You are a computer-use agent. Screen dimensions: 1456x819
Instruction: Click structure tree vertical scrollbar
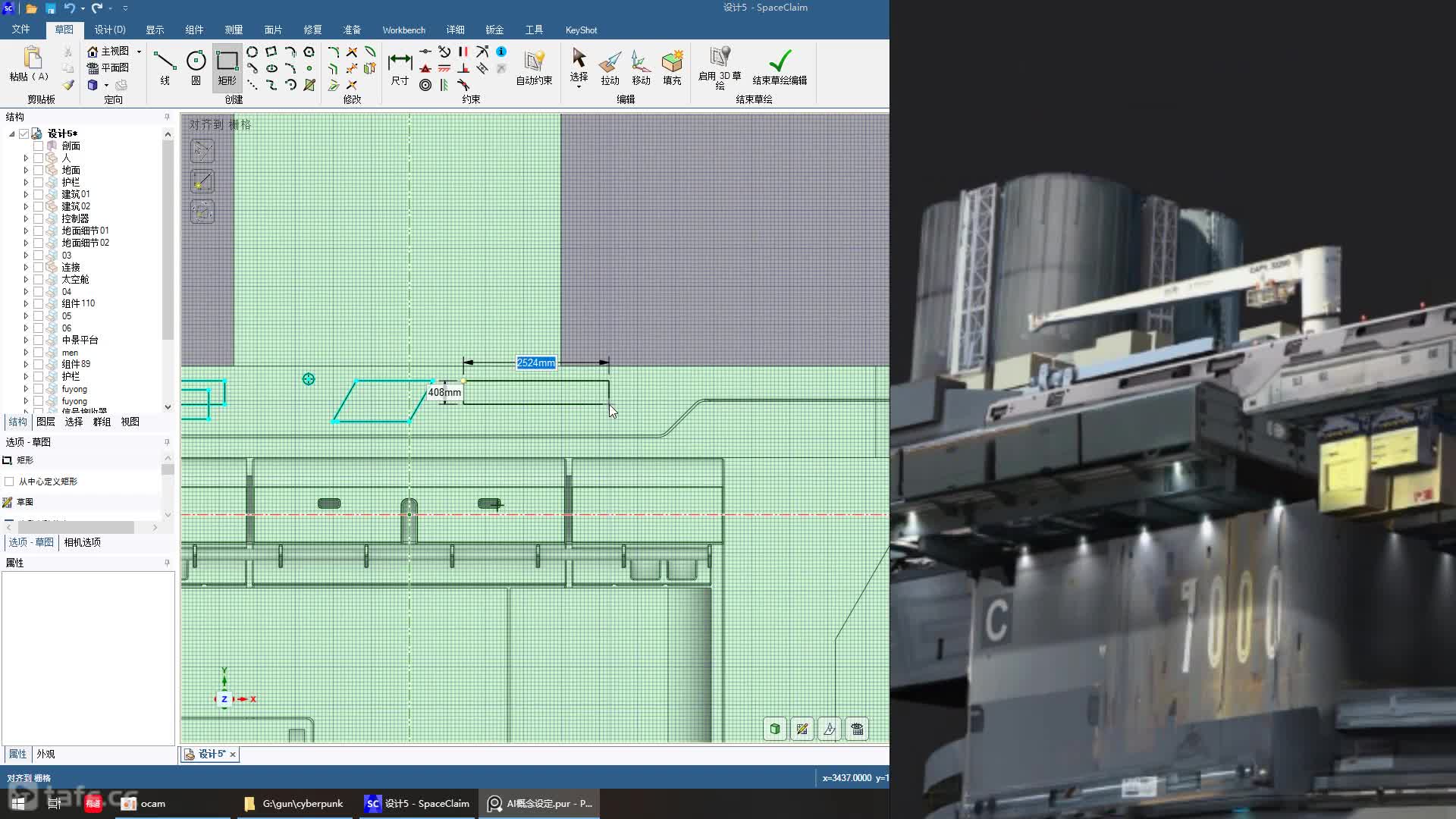coord(168,240)
